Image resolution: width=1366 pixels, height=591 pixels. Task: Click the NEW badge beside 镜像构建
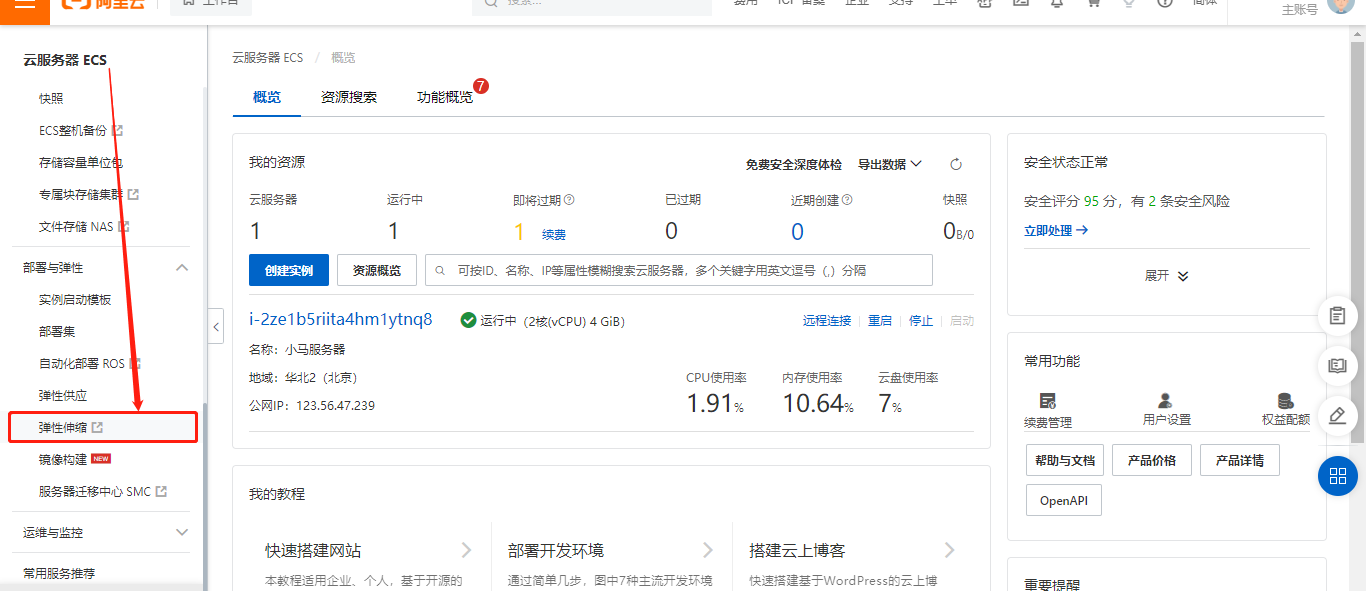(x=101, y=459)
